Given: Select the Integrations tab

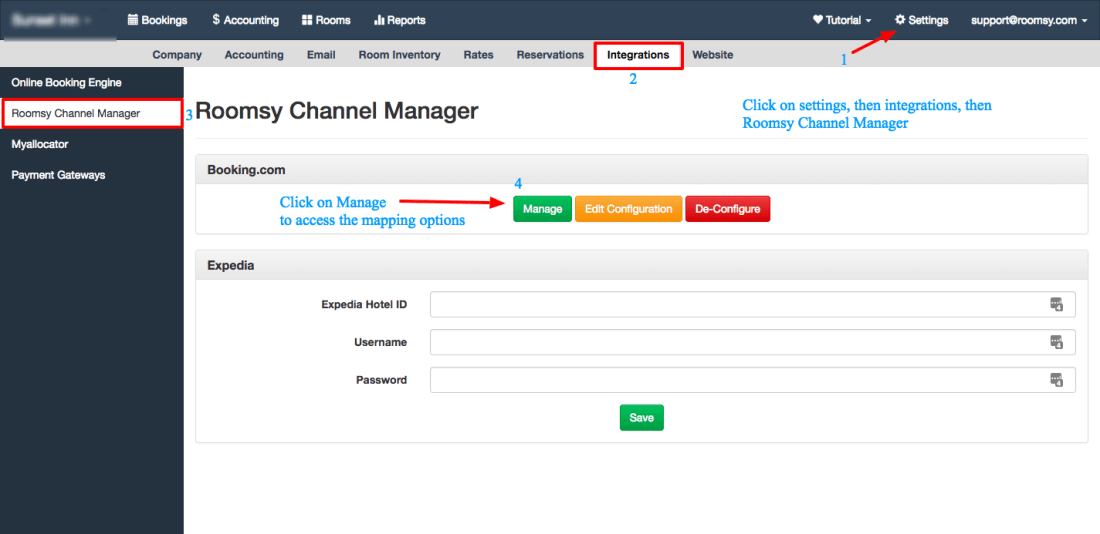Looking at the screenshot, I should [638, 55].
